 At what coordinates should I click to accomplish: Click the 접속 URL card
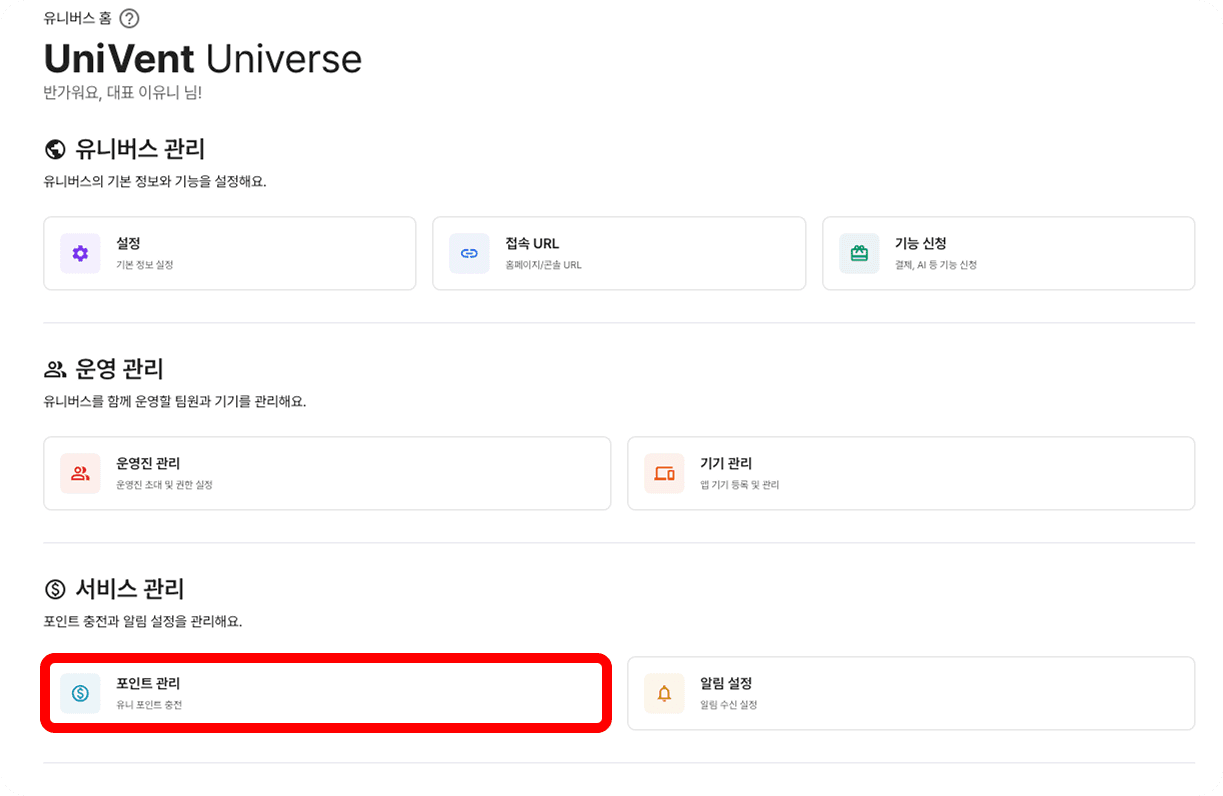pos(618,253)
